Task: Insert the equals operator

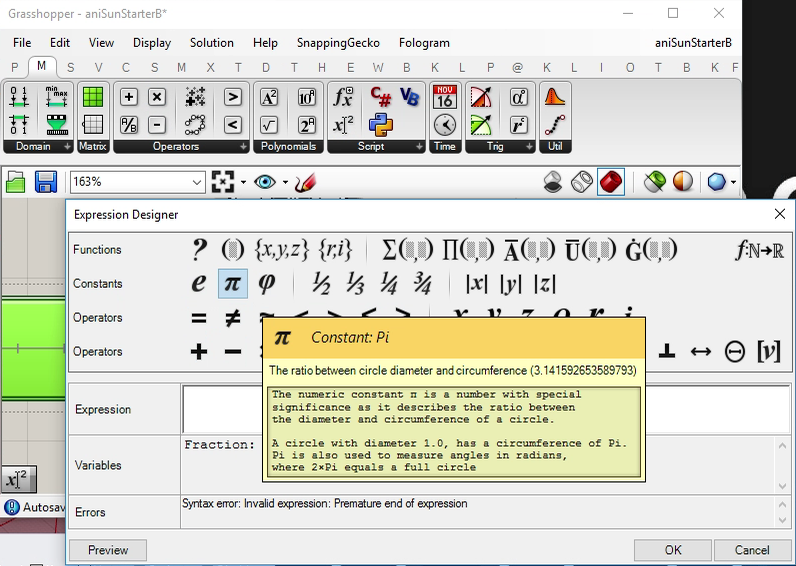Action: click(x=199, y=318)
